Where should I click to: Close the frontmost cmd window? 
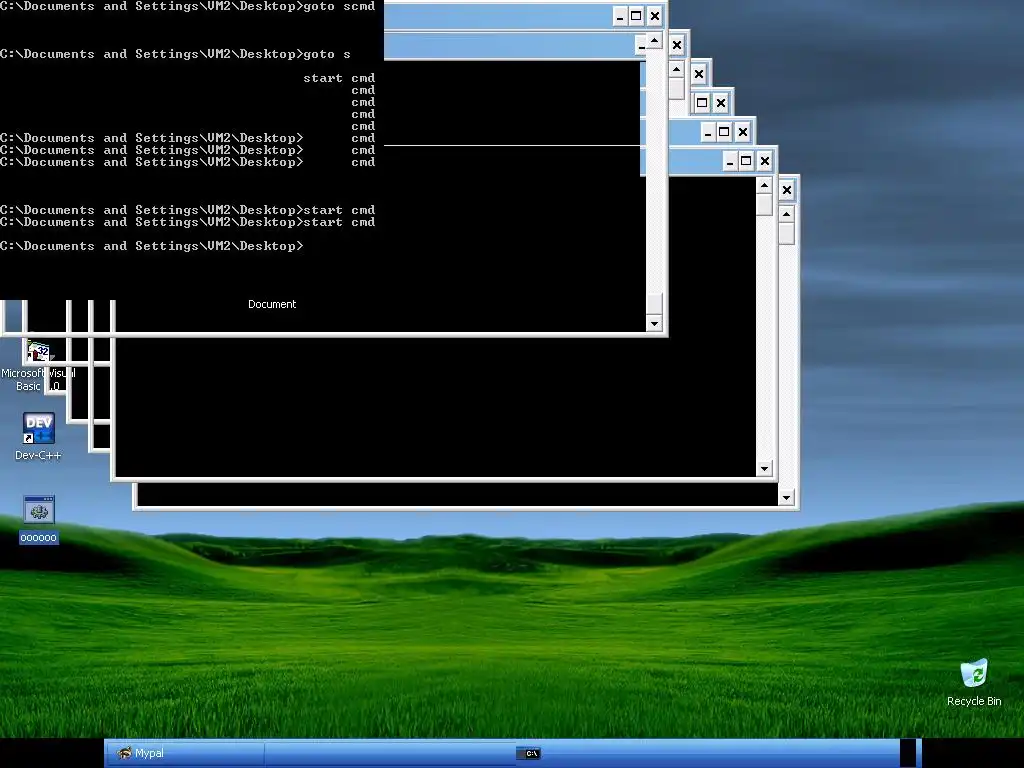[654, 16]
